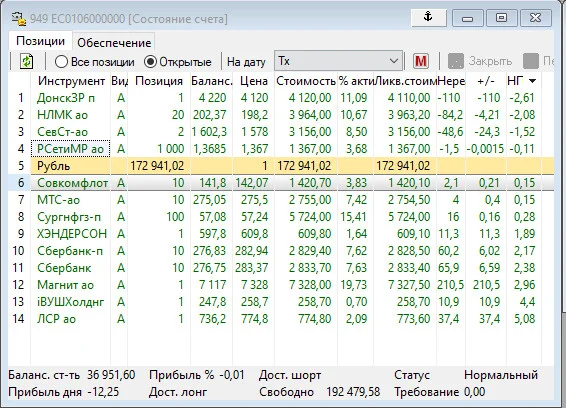Click the Баланс. ст-ть value 36 951,60

point(111,375)
